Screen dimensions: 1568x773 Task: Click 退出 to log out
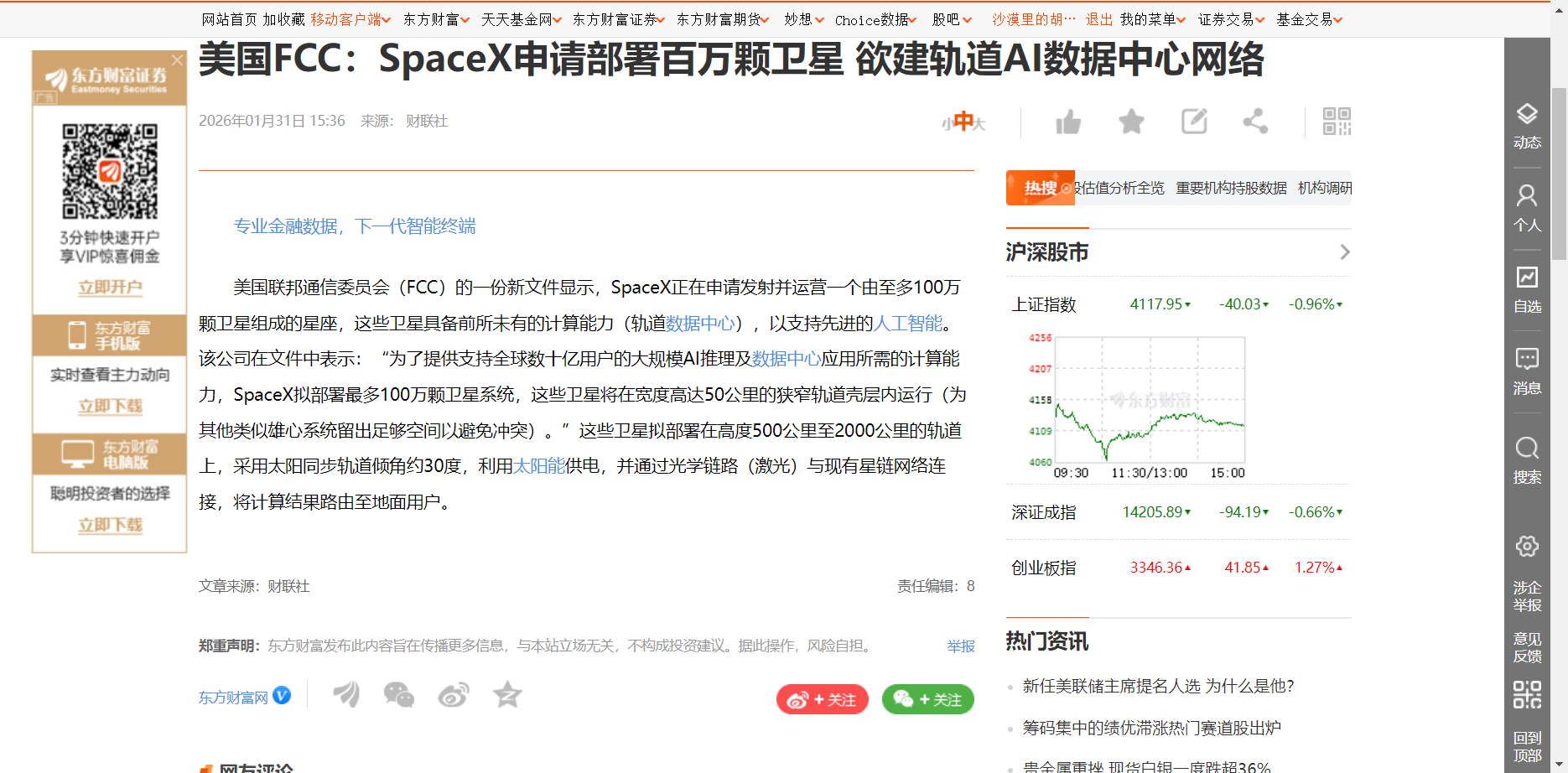click(x=1099, y=19)
